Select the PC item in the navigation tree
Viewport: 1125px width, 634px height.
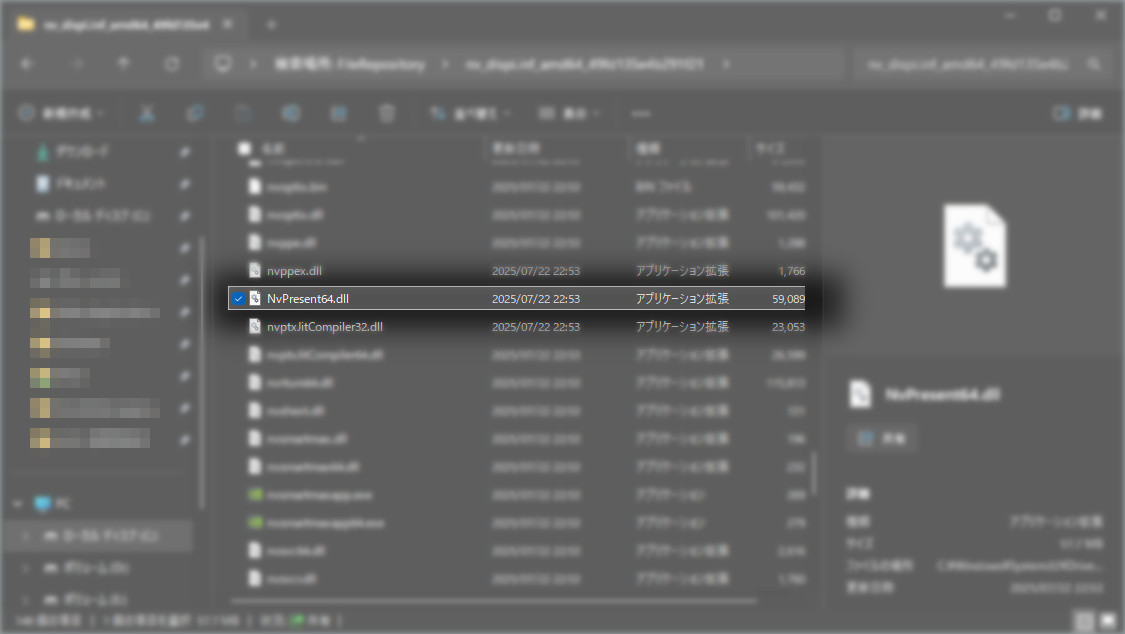53,503
